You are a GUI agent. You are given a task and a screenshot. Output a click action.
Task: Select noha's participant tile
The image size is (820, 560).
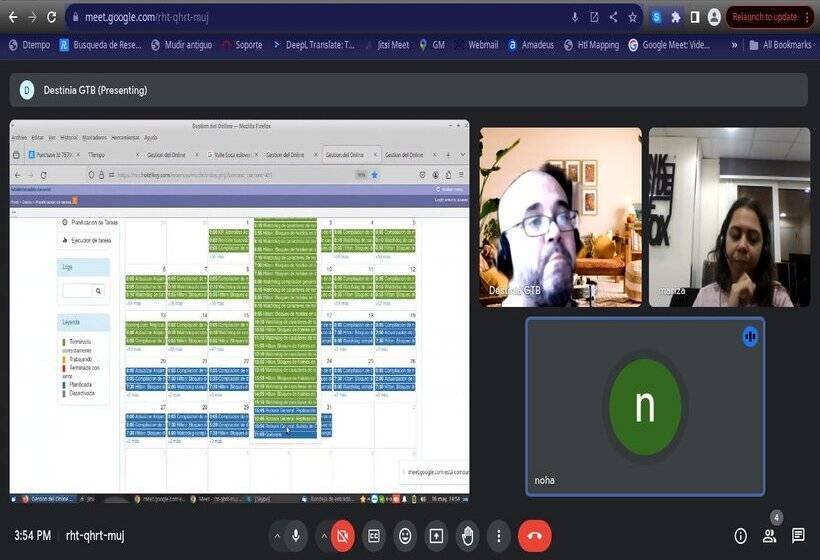(645, 406)
